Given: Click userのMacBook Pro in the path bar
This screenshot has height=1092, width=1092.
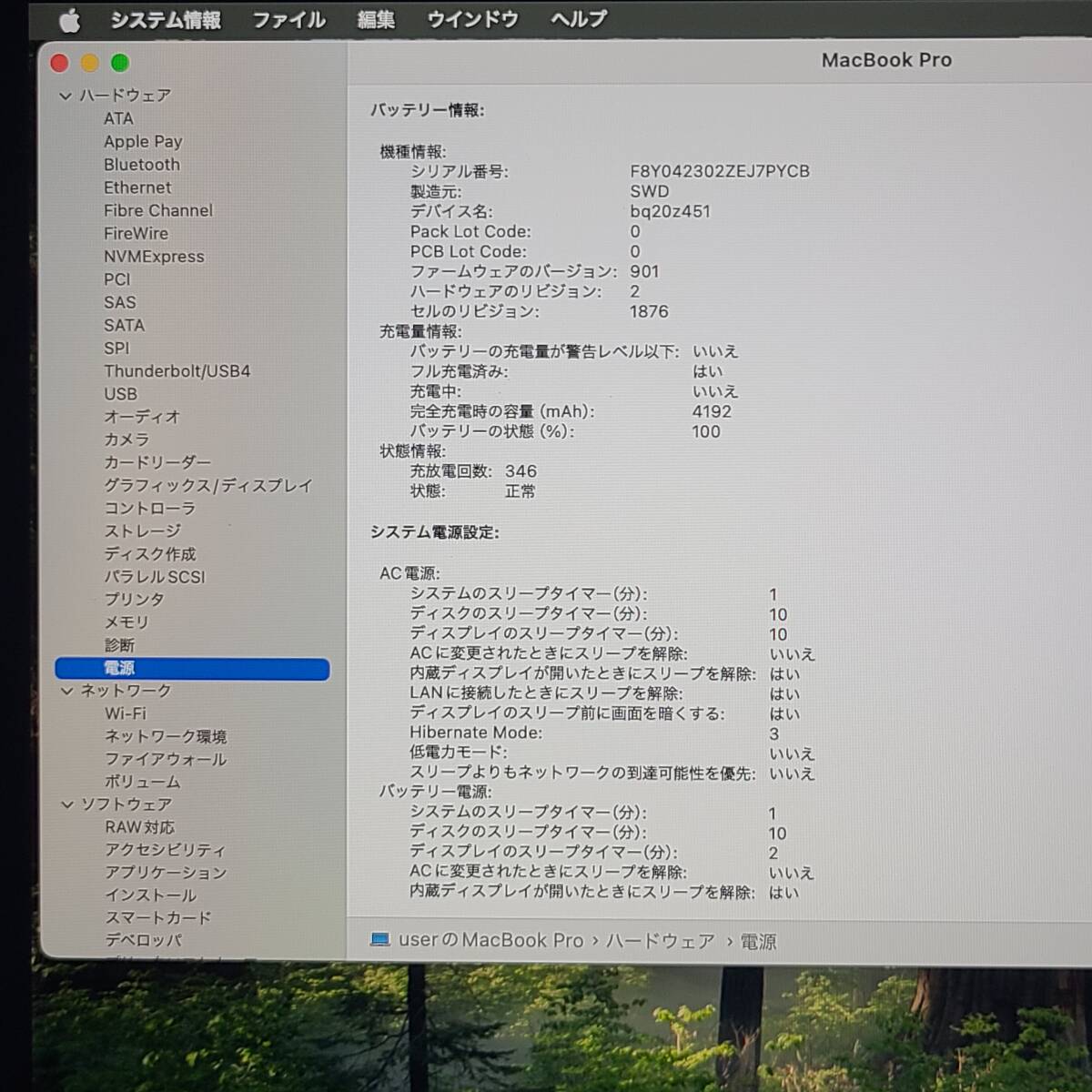Looking at the screenshot, I should [x=491, y=941].
